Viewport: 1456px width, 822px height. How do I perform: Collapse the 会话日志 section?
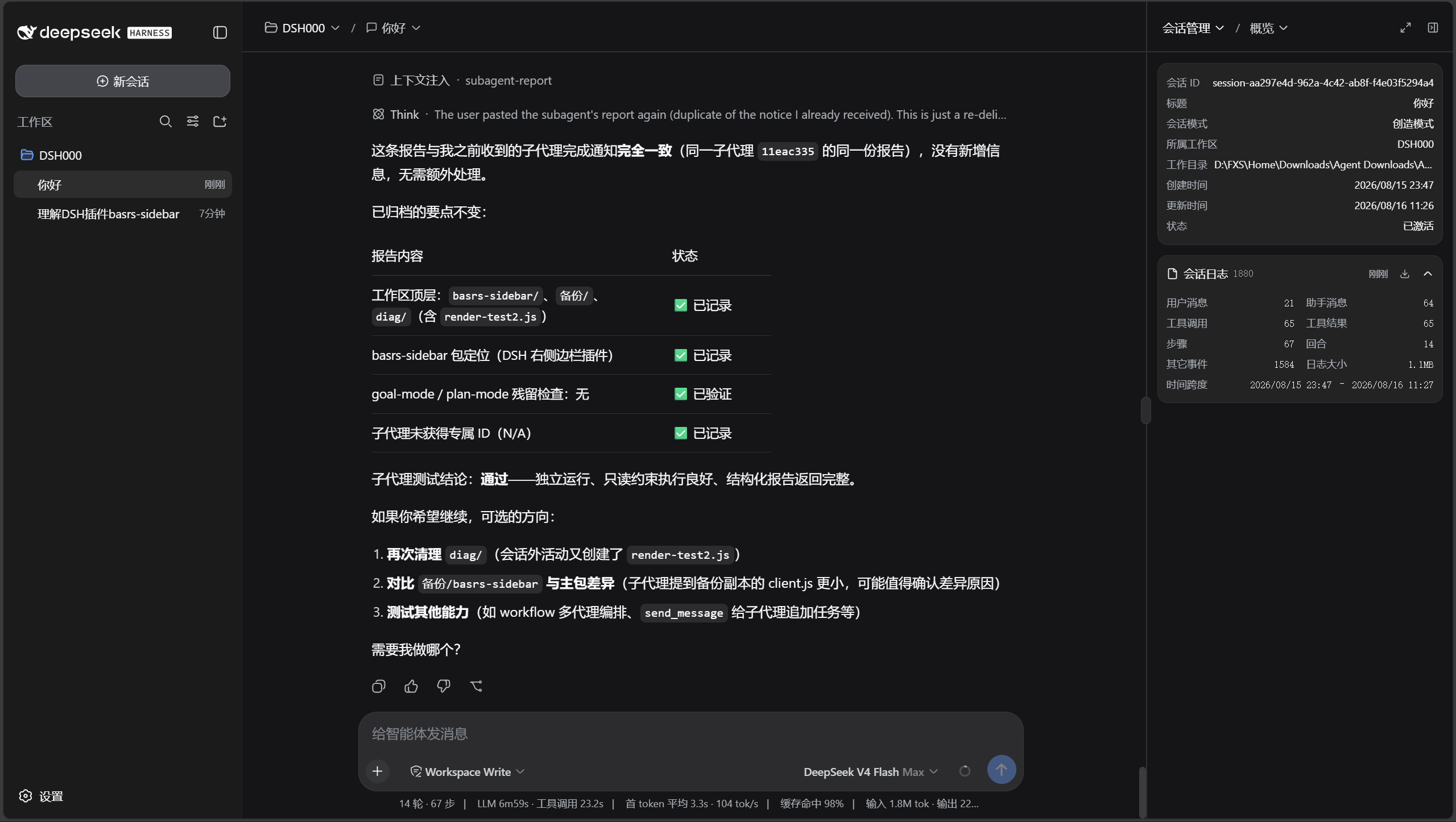[x=1428, y=274]
